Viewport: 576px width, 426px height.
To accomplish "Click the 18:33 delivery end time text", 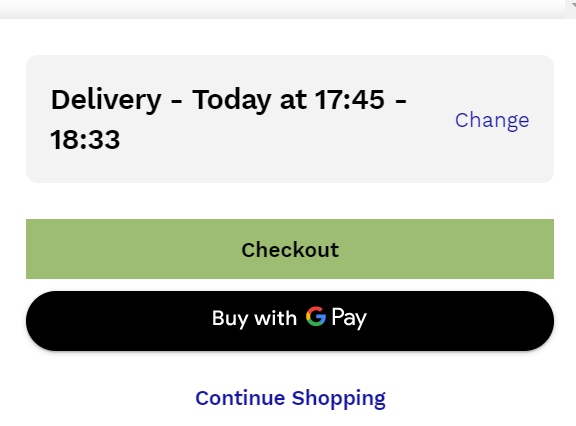I will point(85,140).
